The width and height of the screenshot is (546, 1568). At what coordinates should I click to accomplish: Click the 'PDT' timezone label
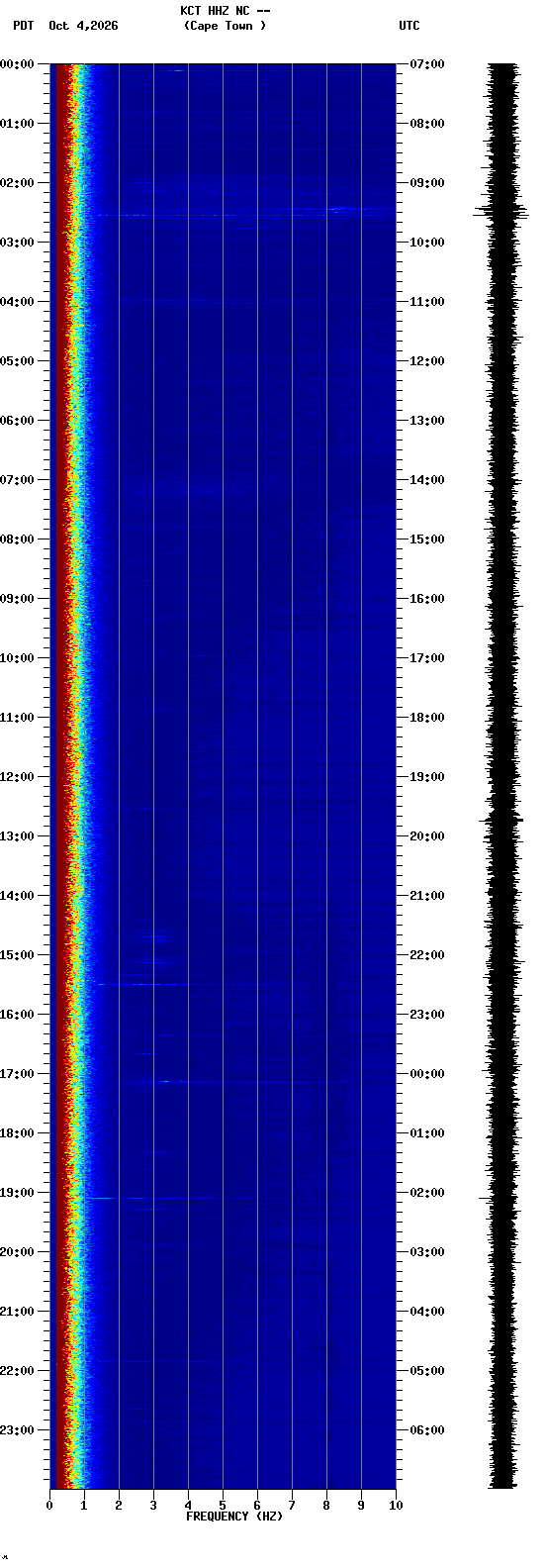pos(23,26)
